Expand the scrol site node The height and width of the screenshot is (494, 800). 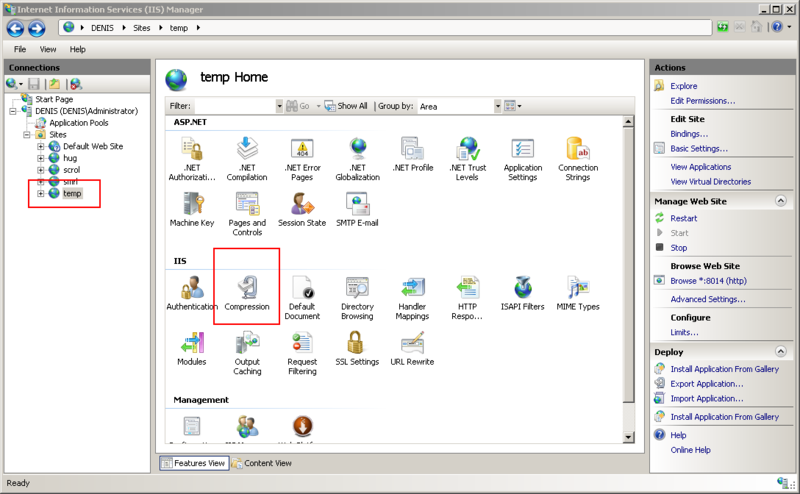pos(41,170)
